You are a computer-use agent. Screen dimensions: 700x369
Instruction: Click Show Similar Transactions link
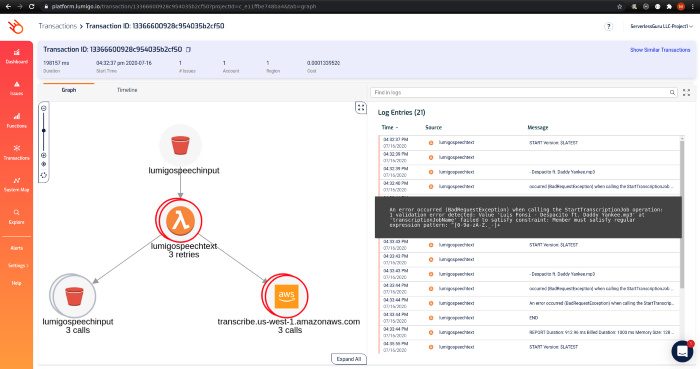(x=660, y=50)
